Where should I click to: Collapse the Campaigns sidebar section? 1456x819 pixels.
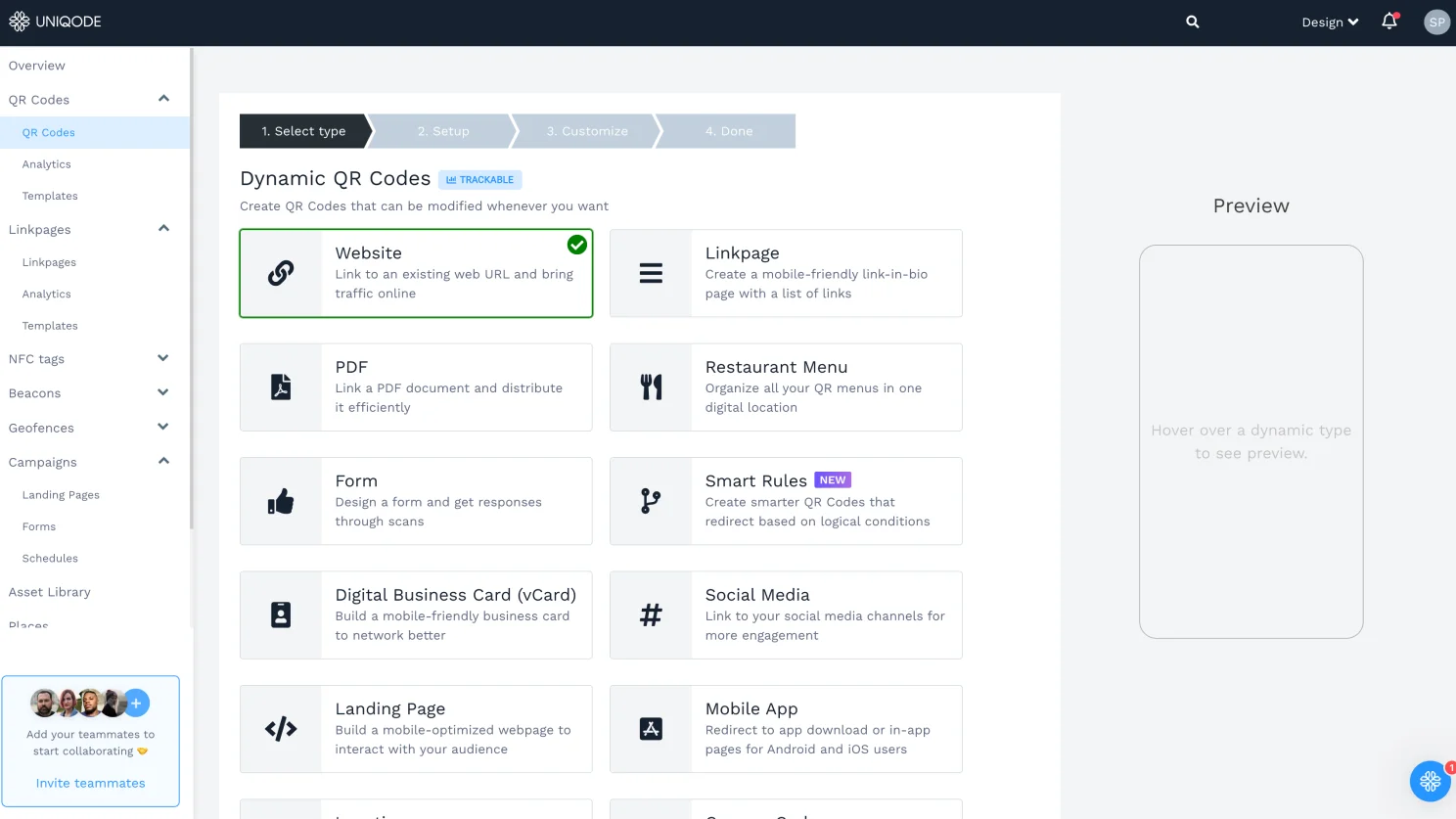[x=163, y=461]
